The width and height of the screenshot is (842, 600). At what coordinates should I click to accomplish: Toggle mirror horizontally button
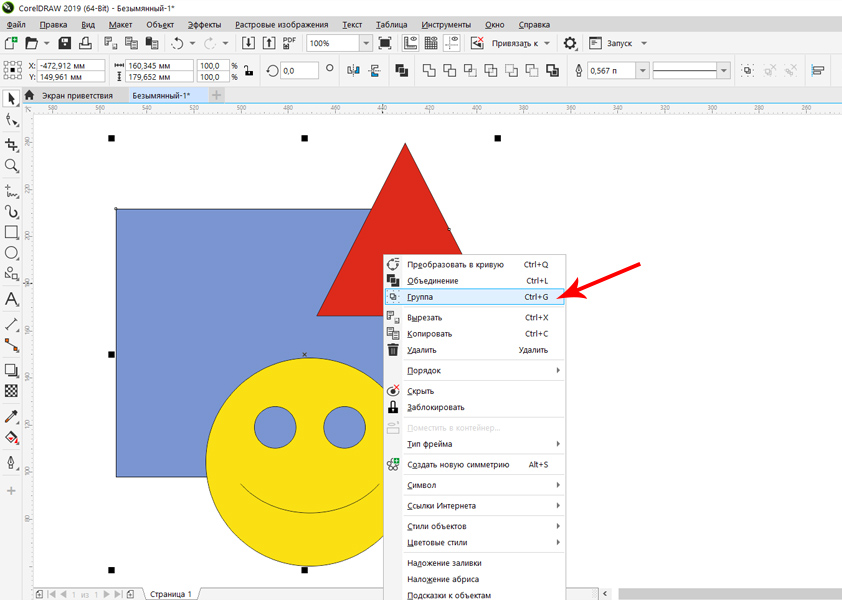pyautogui.click(x=353, y=71)
